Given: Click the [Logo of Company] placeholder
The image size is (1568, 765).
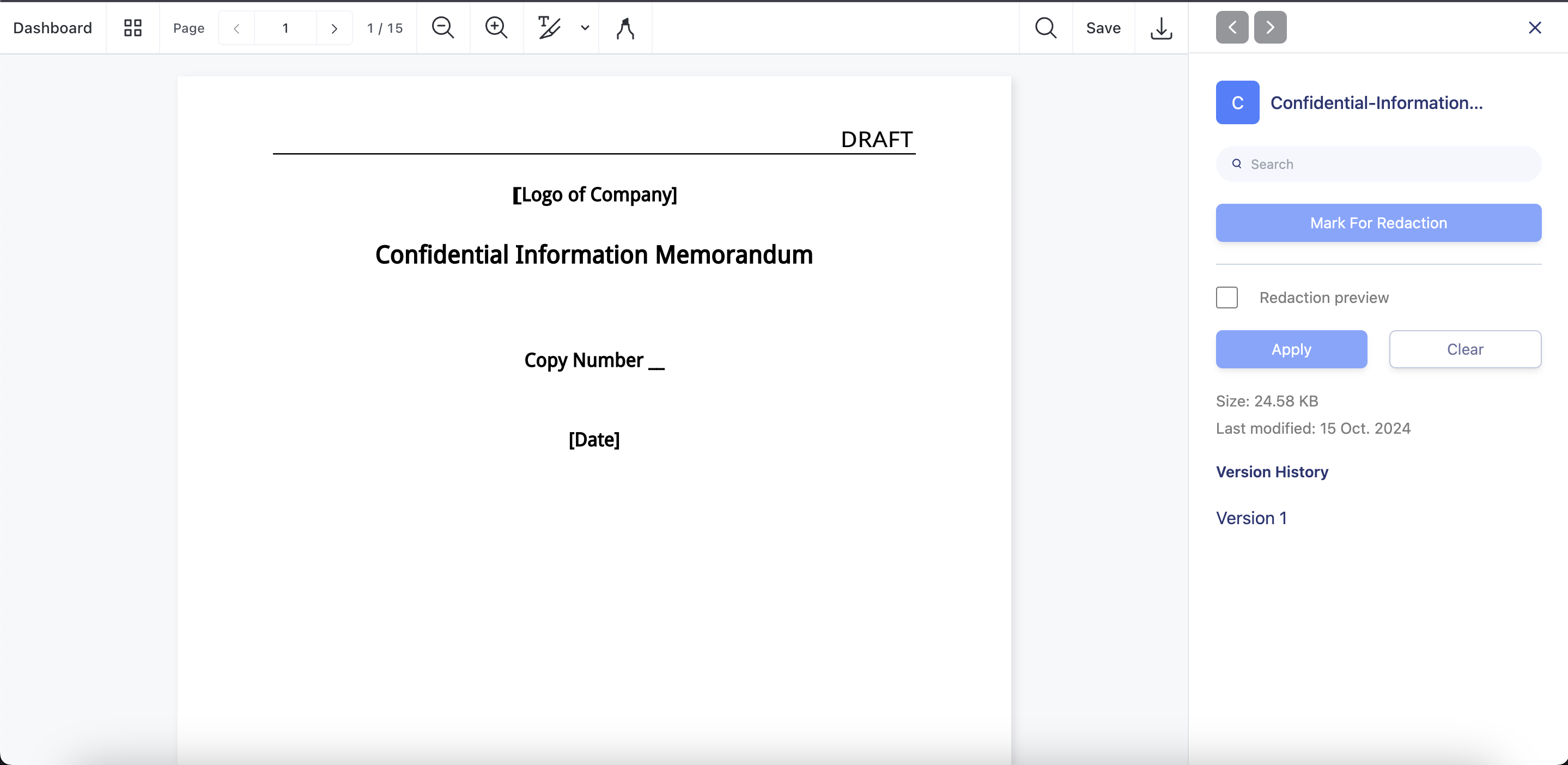Looking at the screenshot, I should coord(594,195).
